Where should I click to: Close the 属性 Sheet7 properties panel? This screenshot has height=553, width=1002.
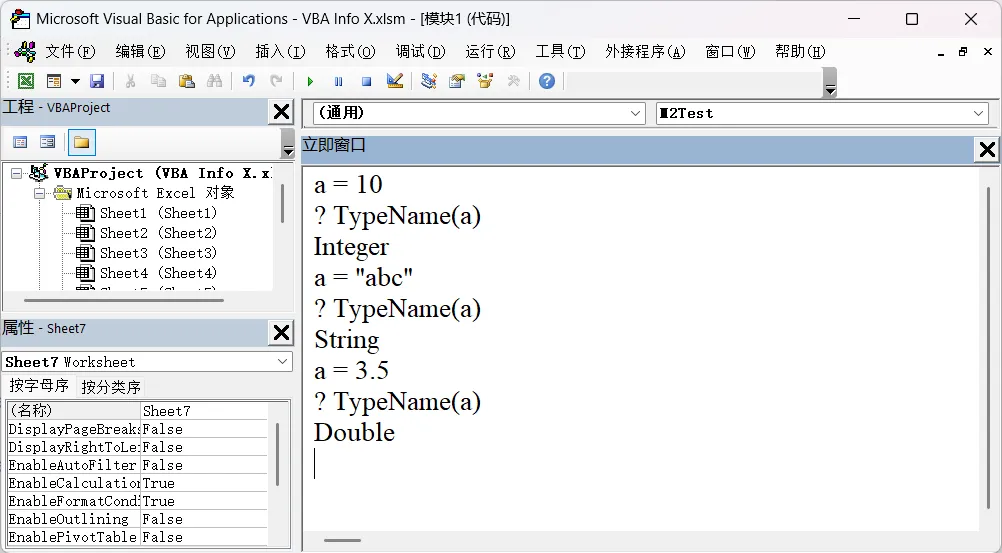pyautogui.click(x=281, y=332)
